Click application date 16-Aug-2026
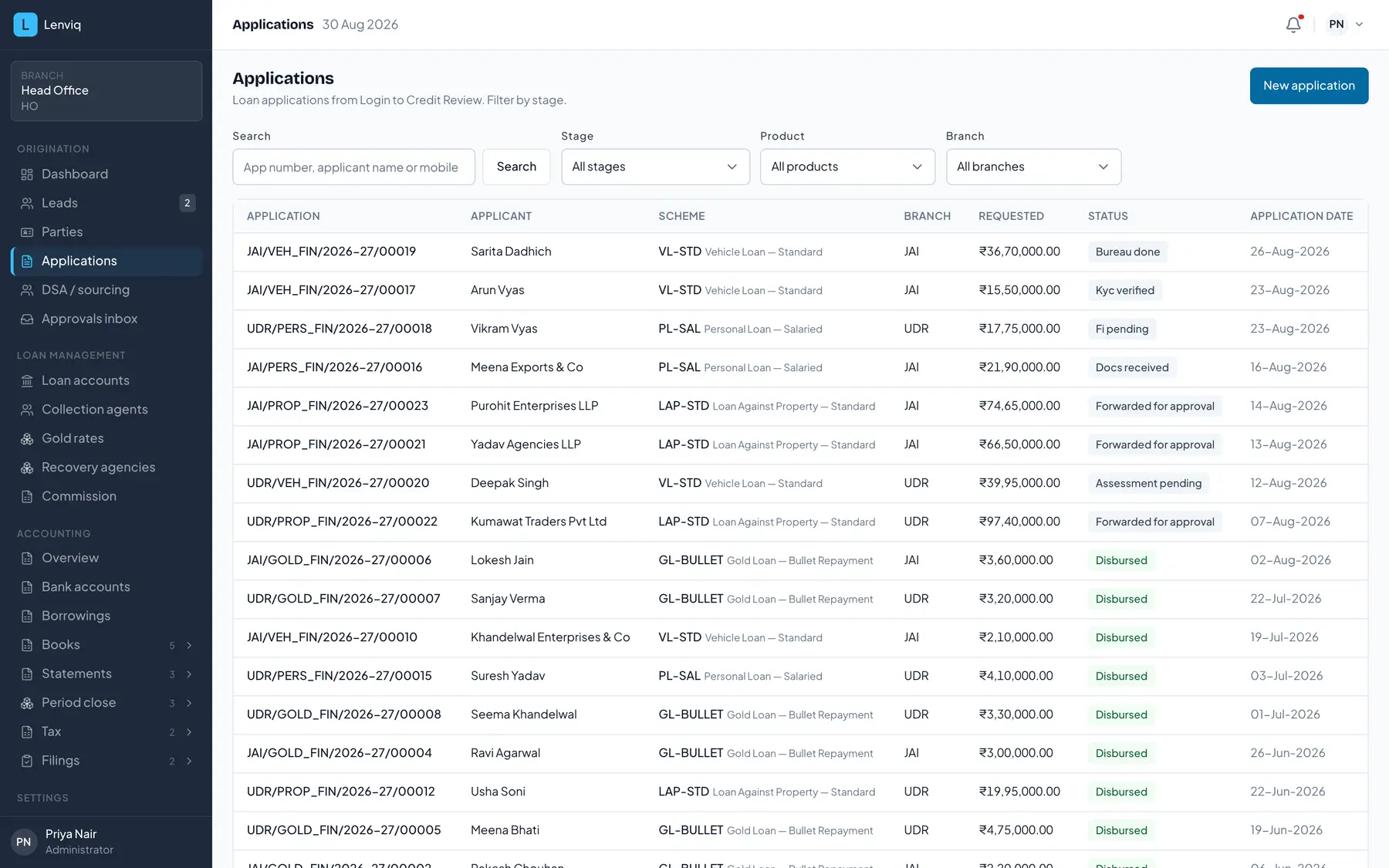Image resolution: width=1389 pixels, height=868 pixels. click(1288, 367)
